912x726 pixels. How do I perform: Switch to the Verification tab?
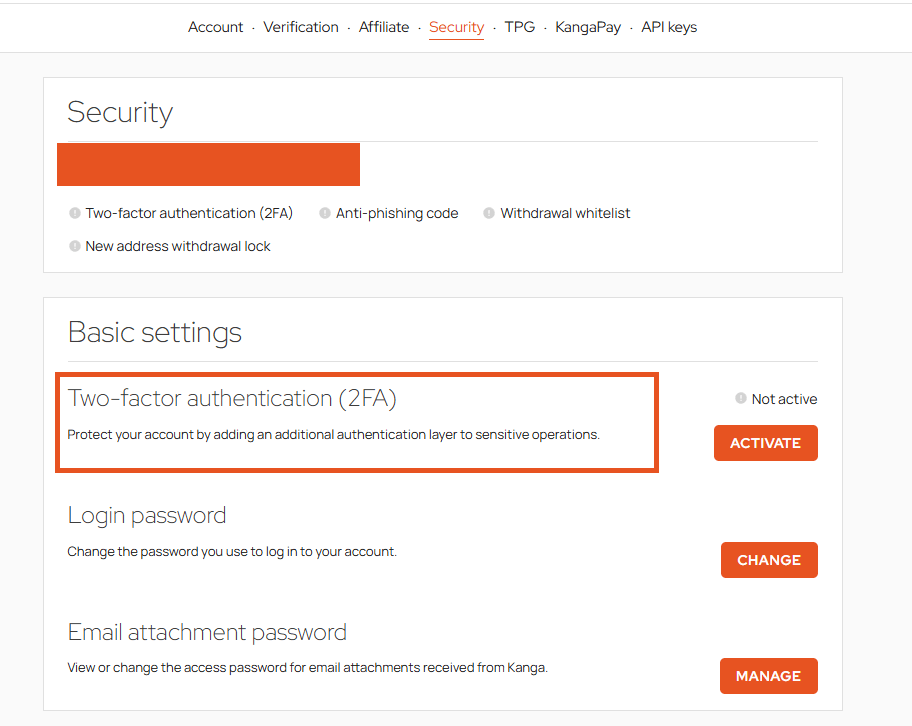pos(301,27)
